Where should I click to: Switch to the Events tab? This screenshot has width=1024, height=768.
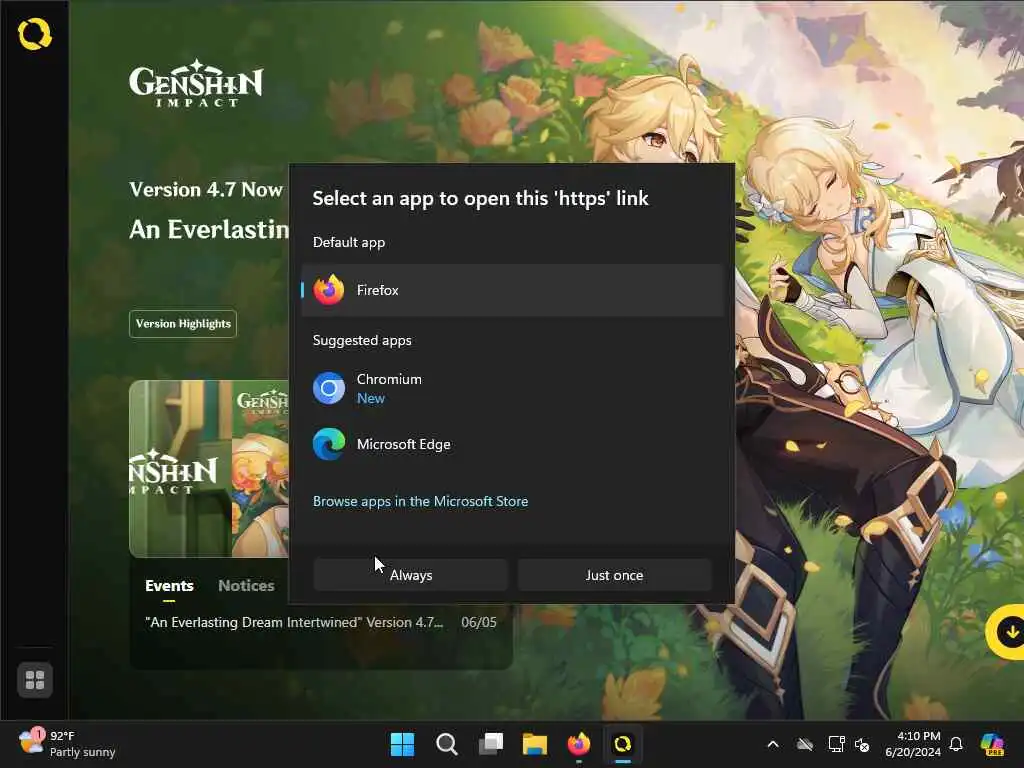point(169,586)
